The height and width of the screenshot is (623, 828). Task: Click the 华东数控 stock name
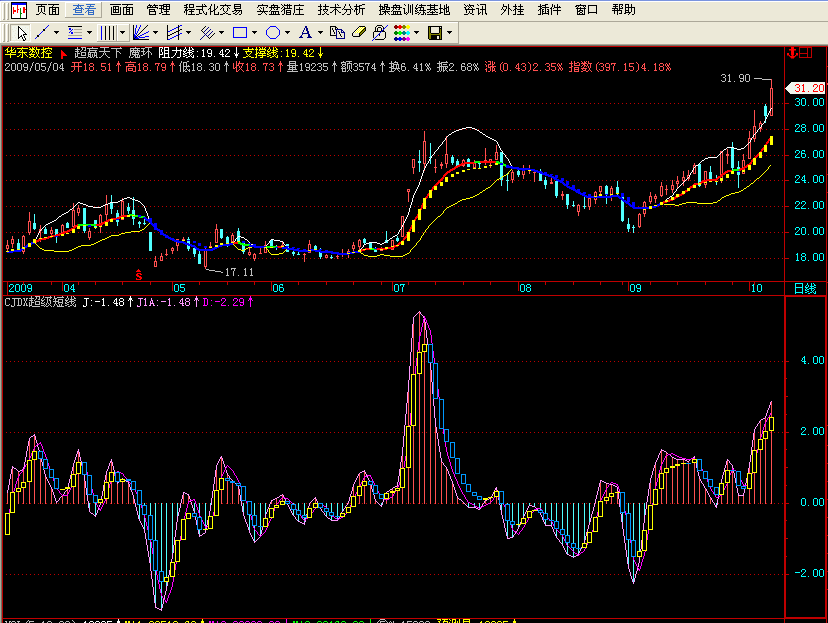(x=28, y=53)
